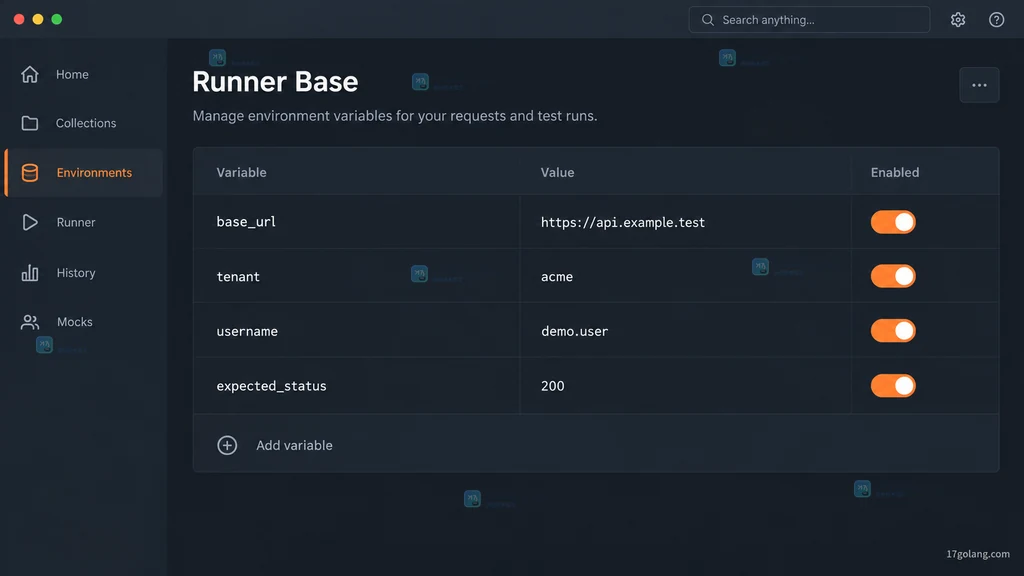1024x576 pixels.
Task: Click the Add variable label
Action: tap(294, 445)
